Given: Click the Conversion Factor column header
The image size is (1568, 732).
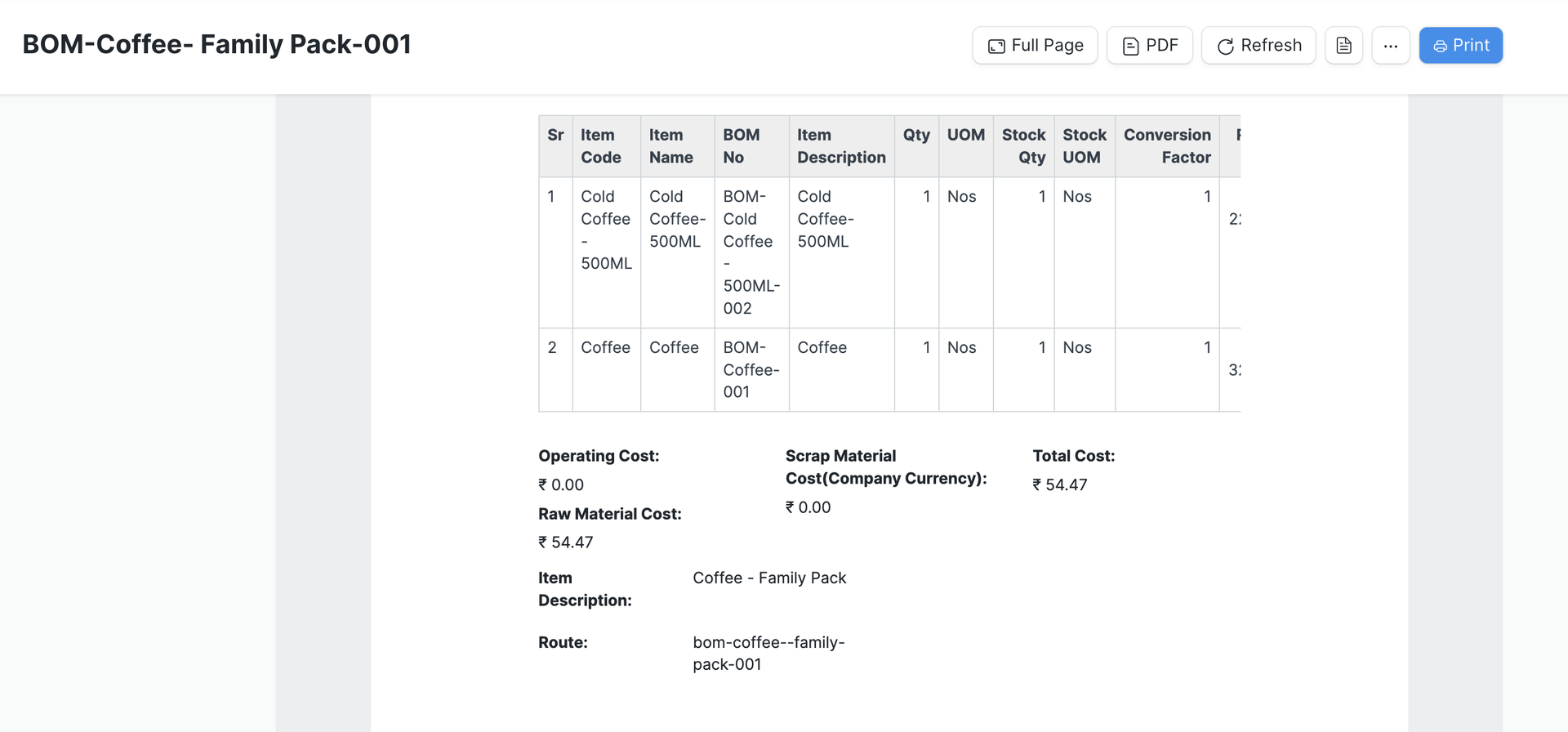Looking at the screenshot, I should click(1166, 146).
